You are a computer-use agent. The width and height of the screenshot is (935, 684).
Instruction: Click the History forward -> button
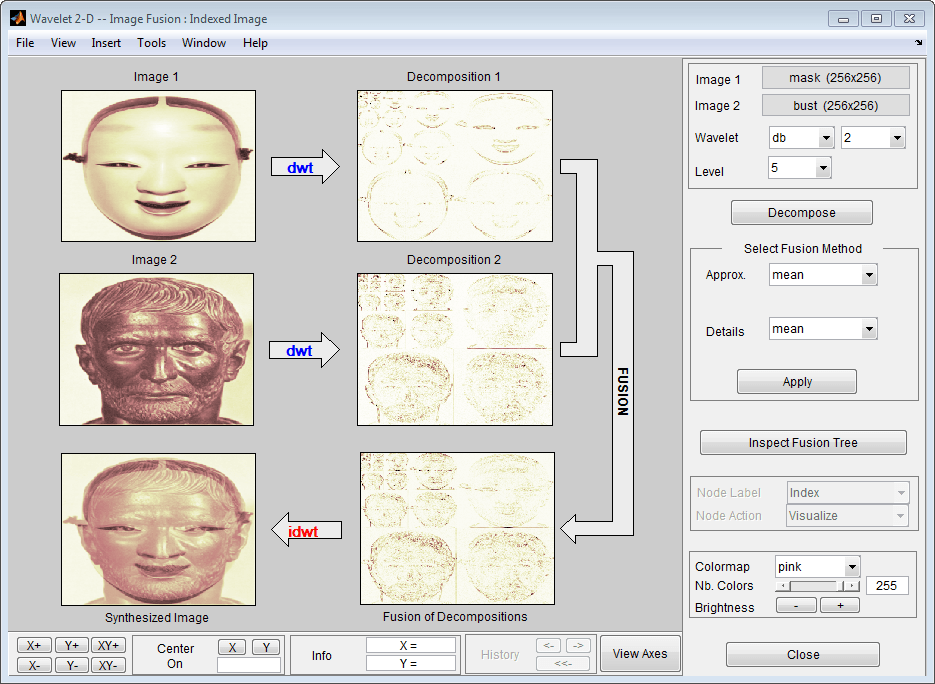577,645
